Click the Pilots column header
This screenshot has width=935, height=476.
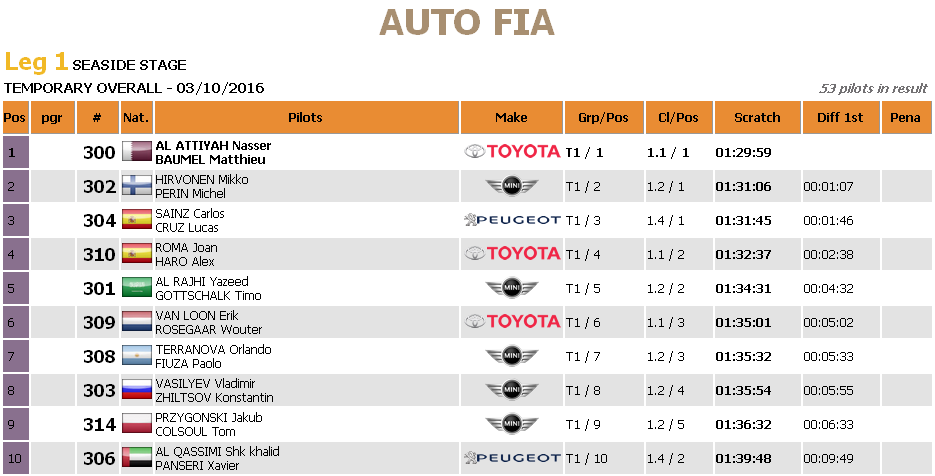[x=305, y=118]
